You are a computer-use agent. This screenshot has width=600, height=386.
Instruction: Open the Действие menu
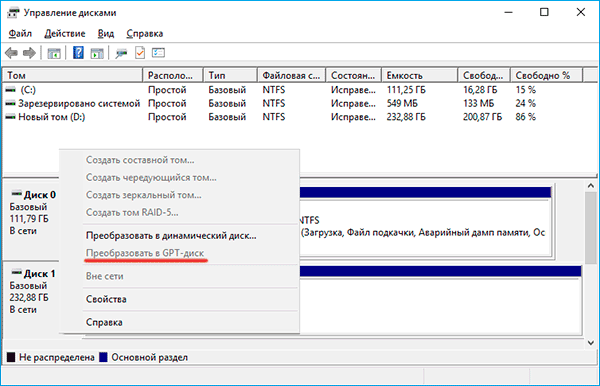[x=65, y=34]
